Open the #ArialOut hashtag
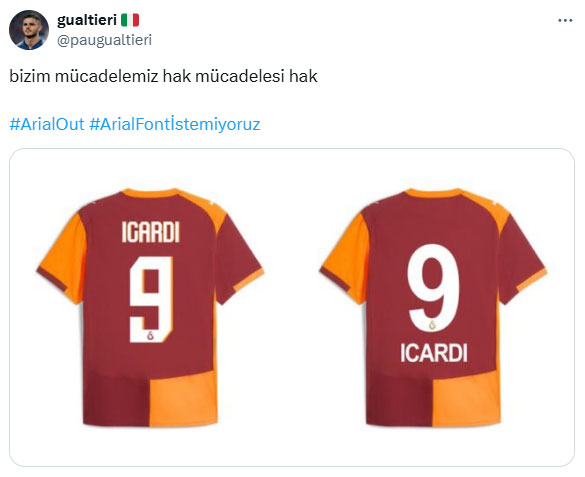This screenshot has height=477, width=585. coord(47,124)
